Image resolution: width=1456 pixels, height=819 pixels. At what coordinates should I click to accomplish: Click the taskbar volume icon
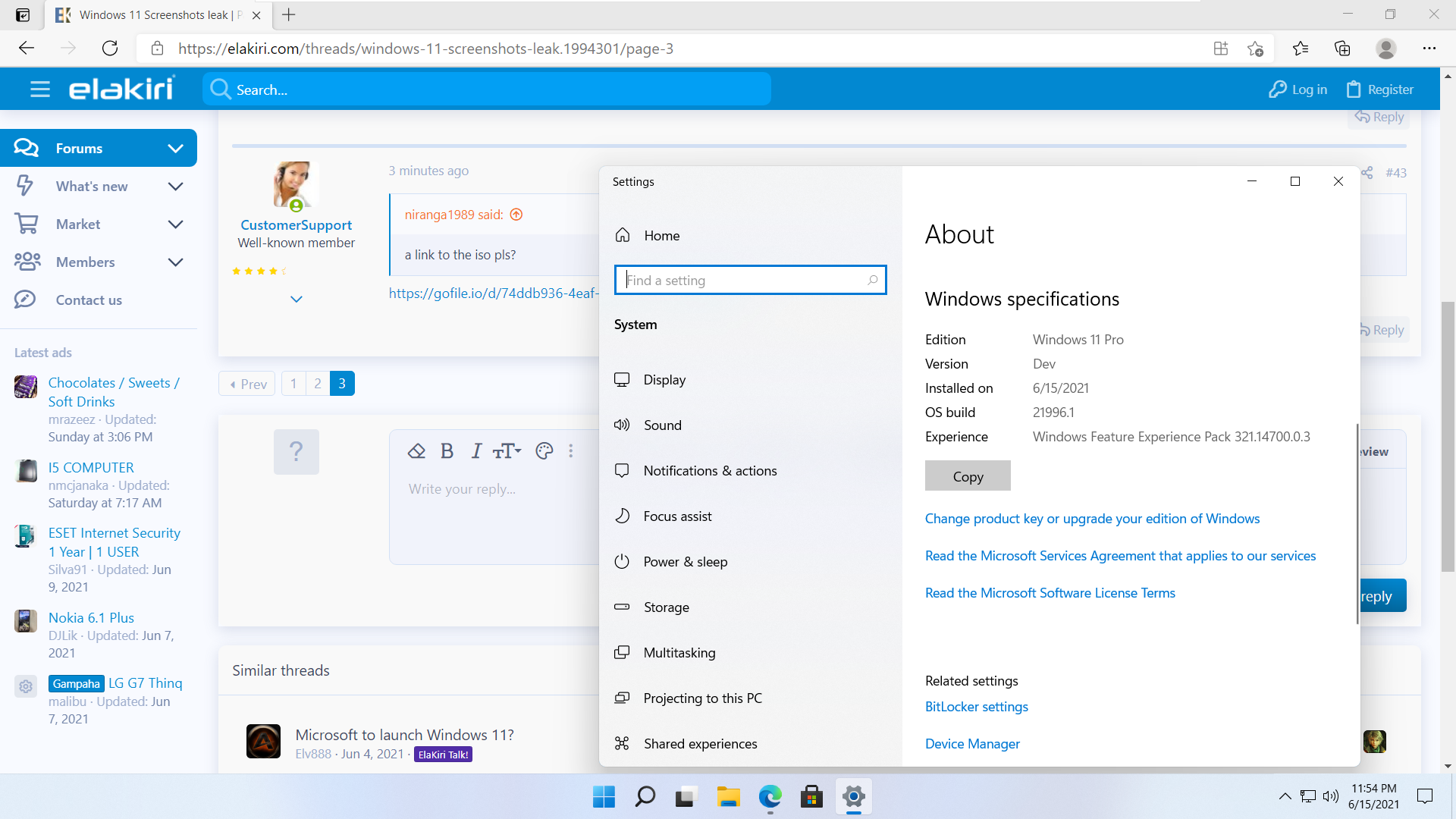[1330, 796]
